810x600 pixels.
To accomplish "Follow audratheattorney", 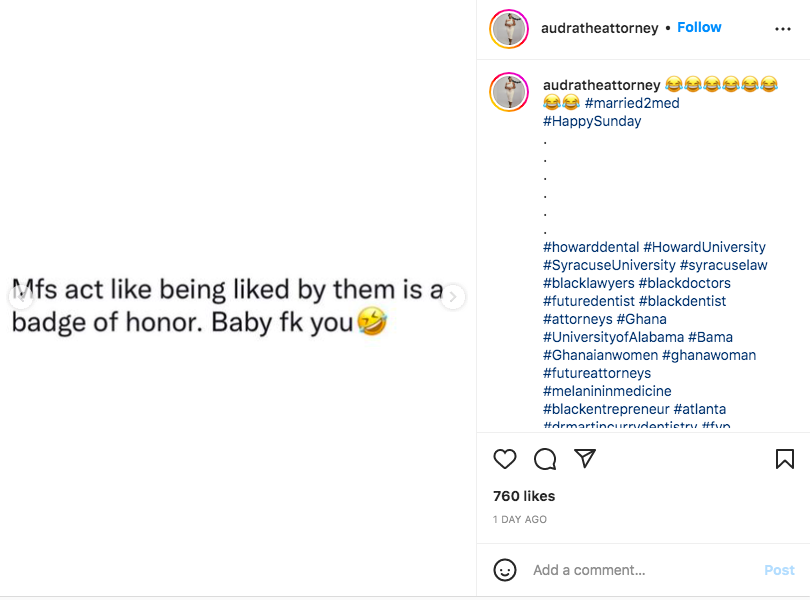I will [x=699, y=27].
